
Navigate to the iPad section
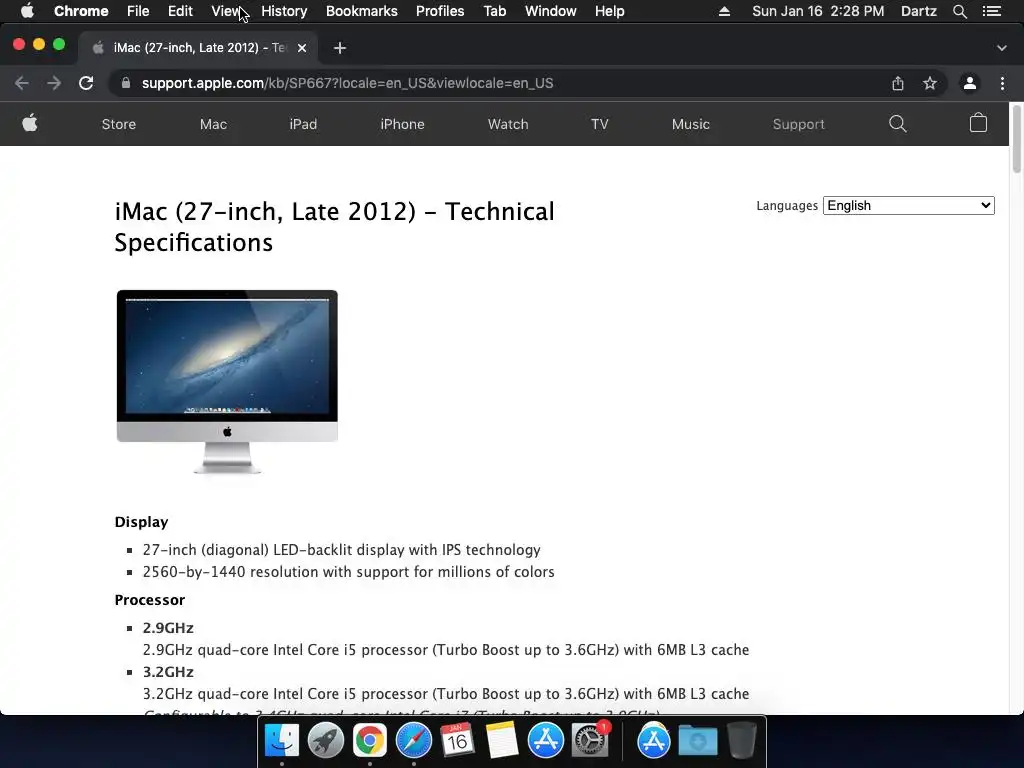click(303, 124)
